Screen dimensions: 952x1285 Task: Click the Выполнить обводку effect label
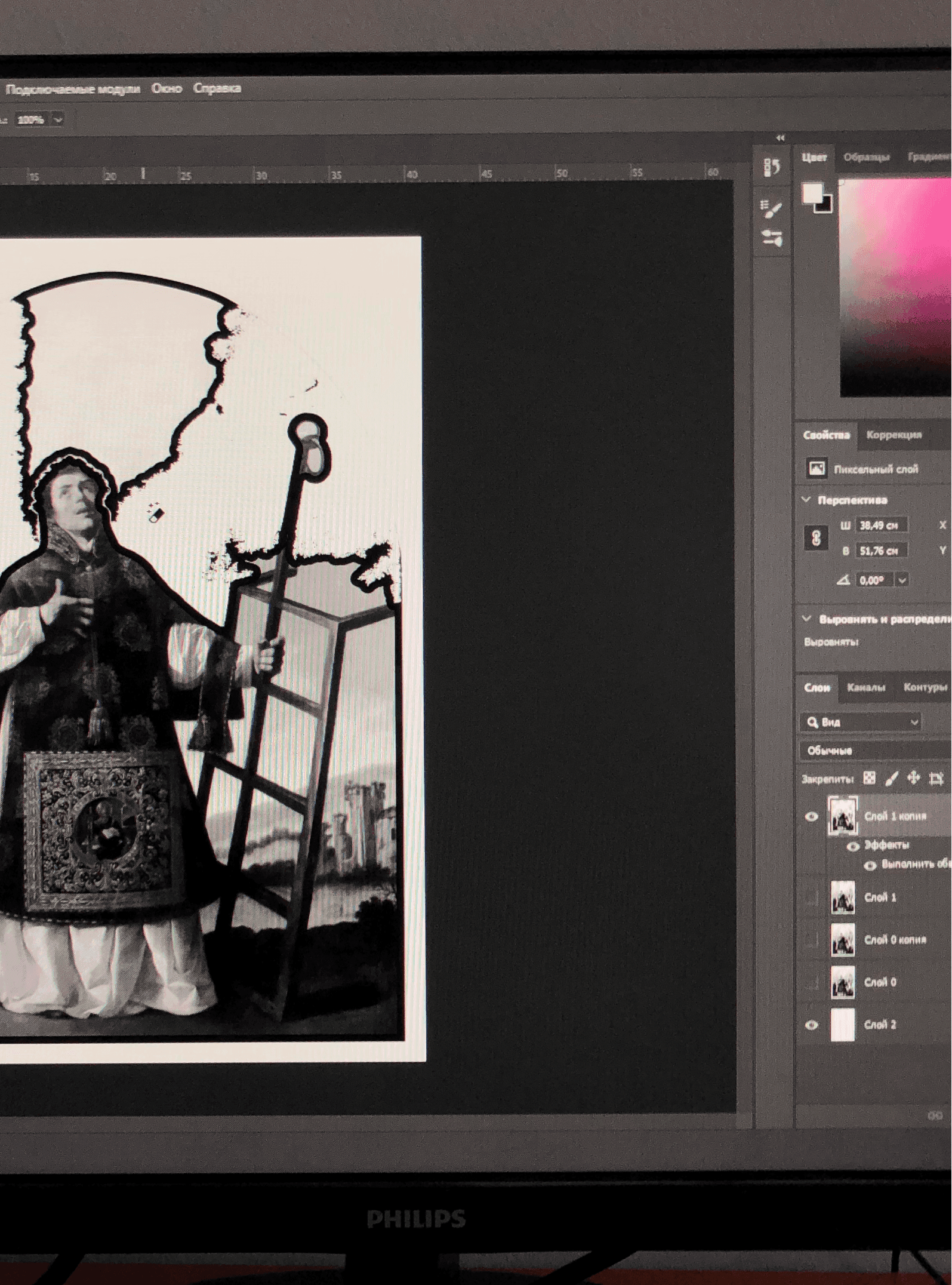[916, 865]
